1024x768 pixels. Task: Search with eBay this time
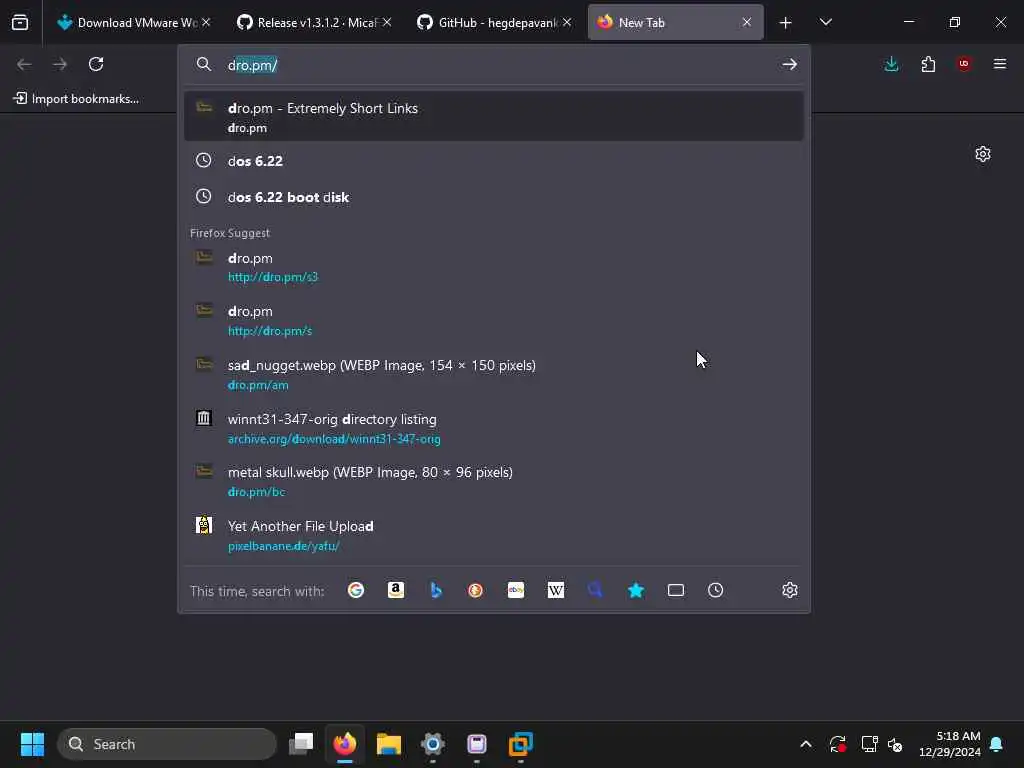pyautogui.click(x=516, y=590)
